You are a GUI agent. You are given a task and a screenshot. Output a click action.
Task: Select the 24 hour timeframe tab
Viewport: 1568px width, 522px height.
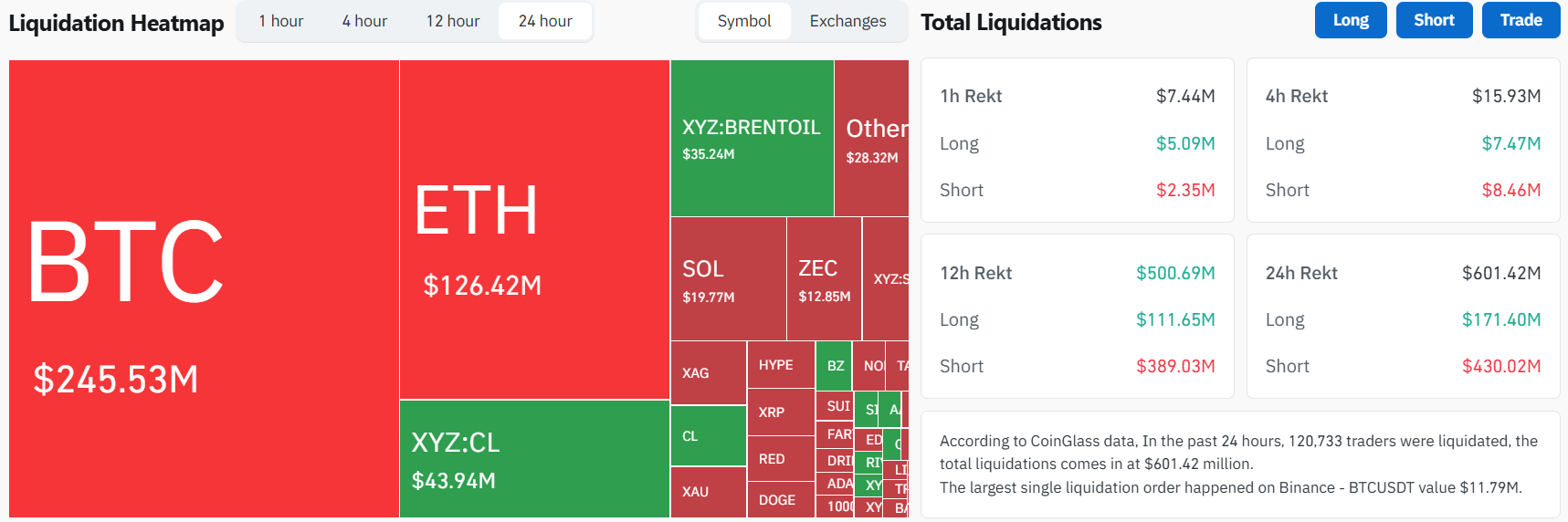click(545, 21)
